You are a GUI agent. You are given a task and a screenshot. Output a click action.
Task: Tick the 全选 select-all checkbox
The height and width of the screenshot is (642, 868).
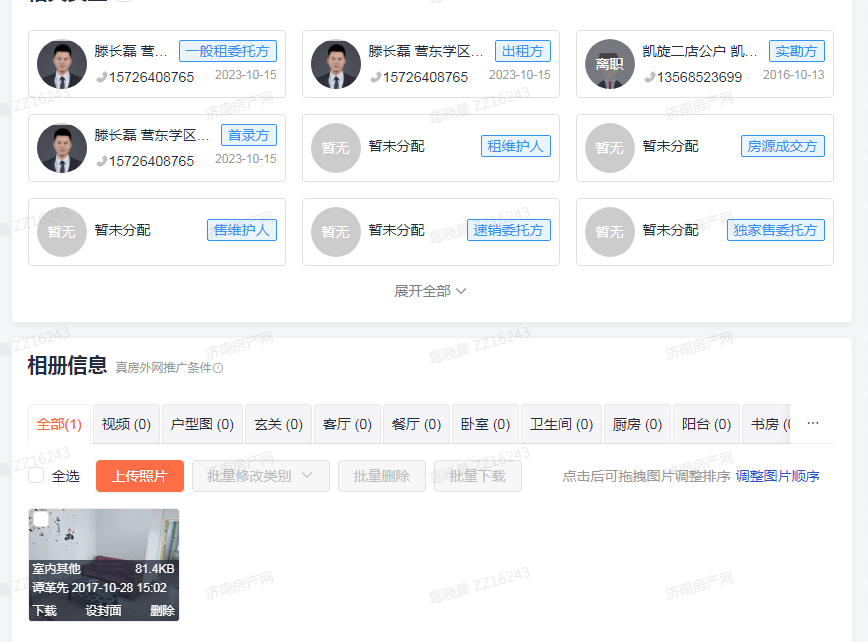click(x=36, y=476)
